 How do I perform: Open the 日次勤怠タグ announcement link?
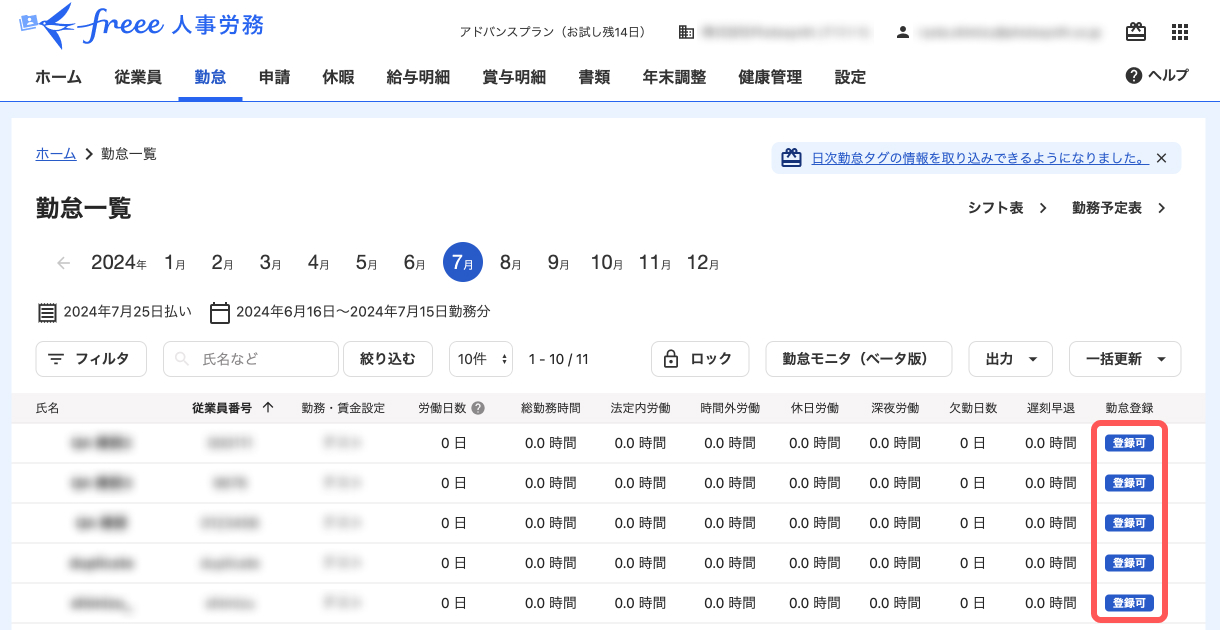[x=979, y=158]
